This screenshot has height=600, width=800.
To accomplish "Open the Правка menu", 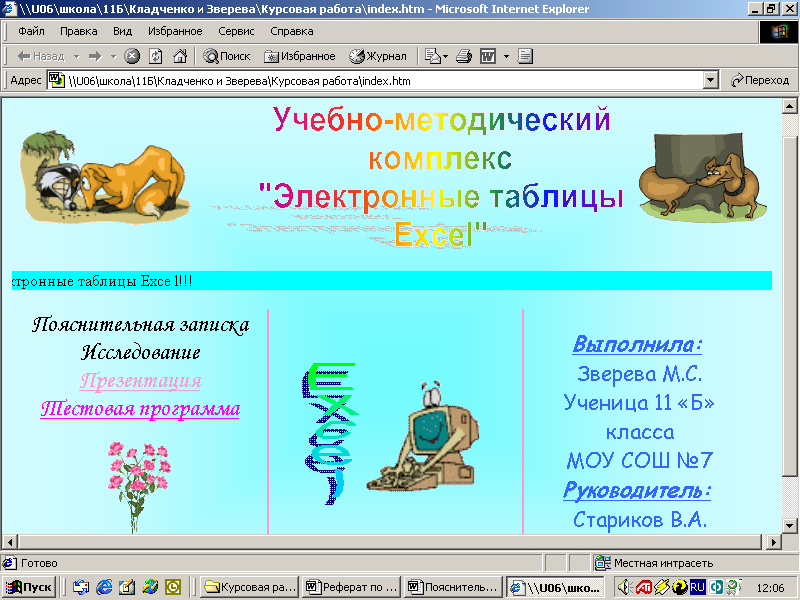I will tap(79, 31).
